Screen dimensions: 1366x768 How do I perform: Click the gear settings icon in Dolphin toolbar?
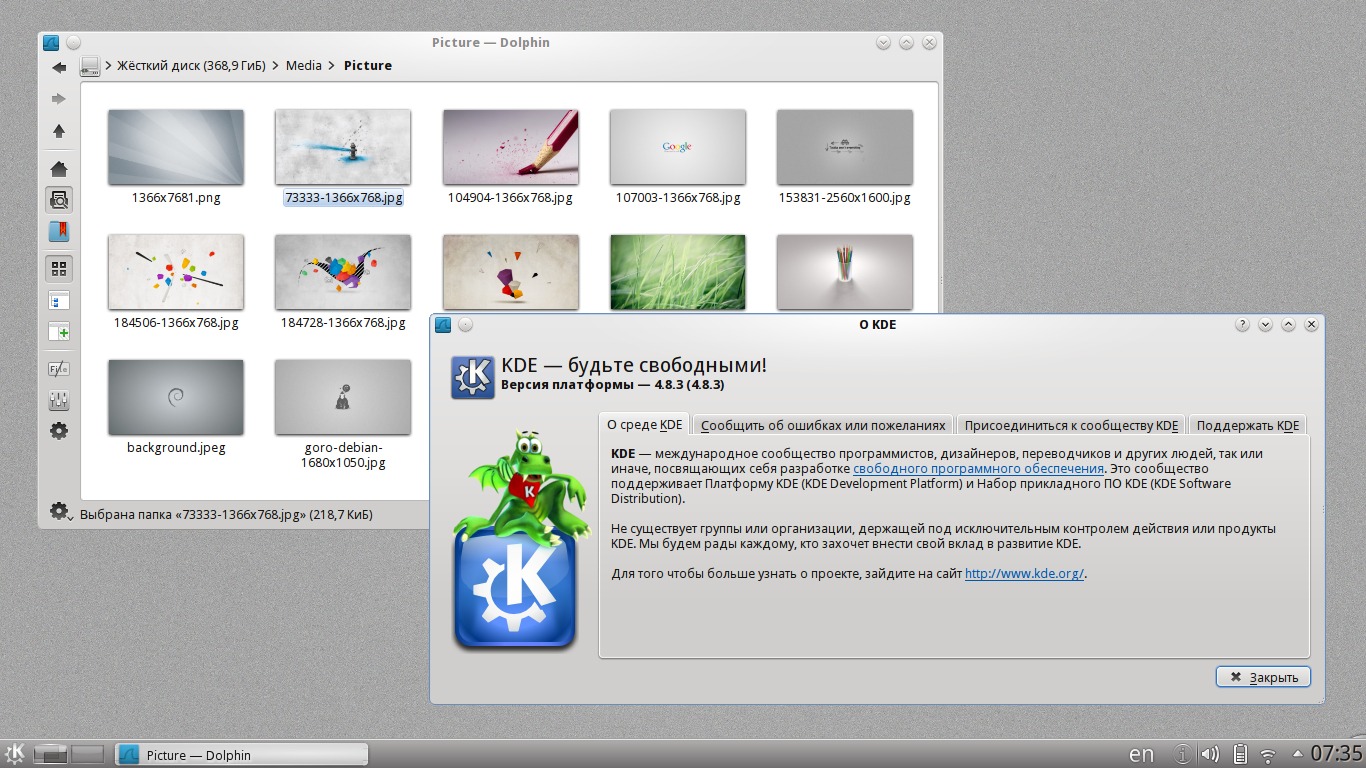(x=59, y=431)
